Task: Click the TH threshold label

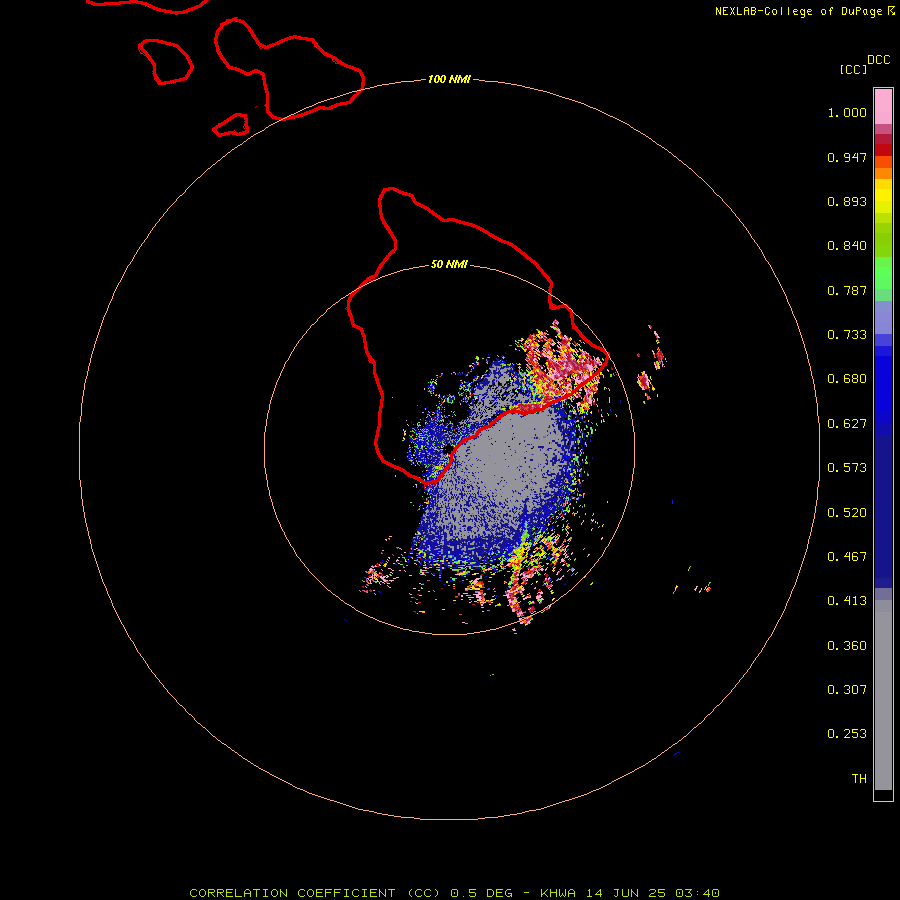Action: [859, 779]
